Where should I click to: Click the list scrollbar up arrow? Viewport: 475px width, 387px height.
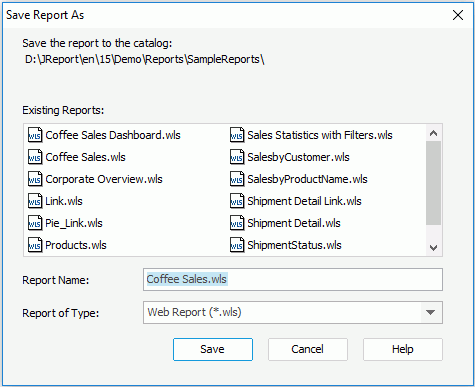pyautogui.click(x=433, y=133)
